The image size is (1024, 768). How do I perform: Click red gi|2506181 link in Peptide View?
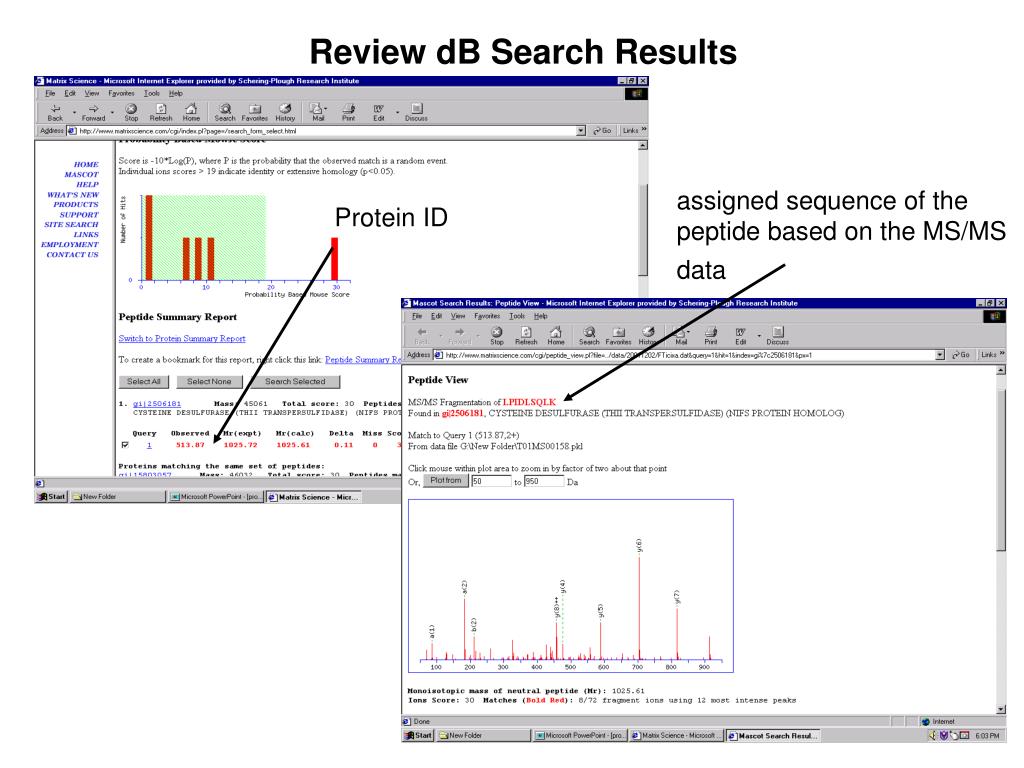coord(463,413)
